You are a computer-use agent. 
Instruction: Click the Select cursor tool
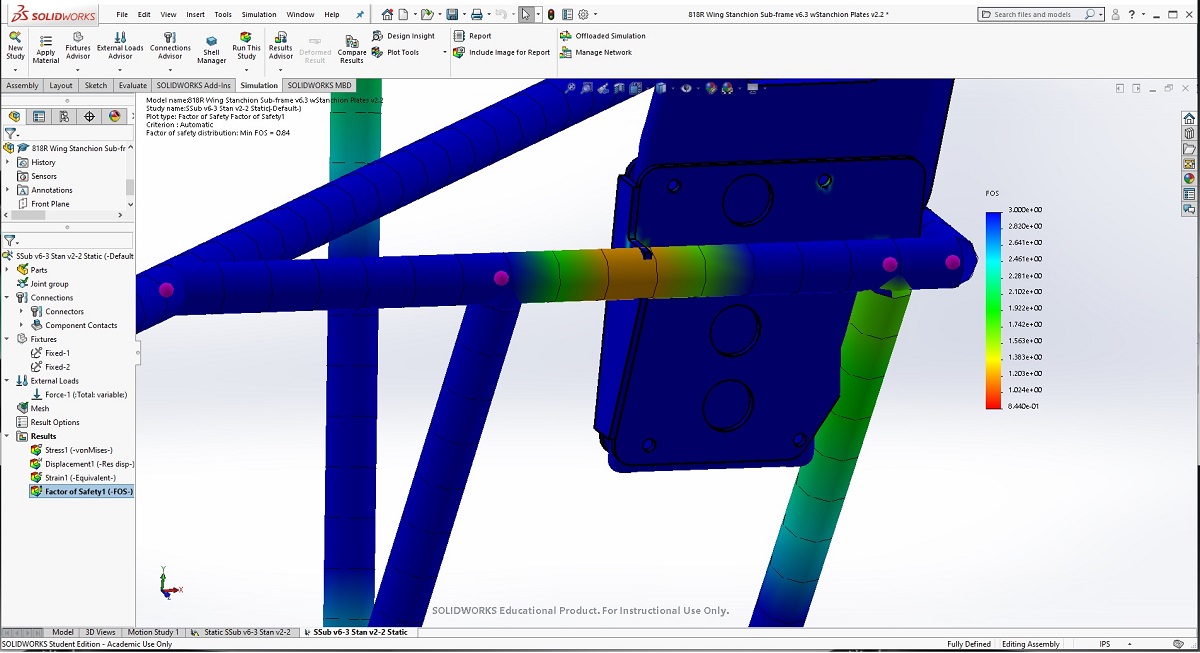(x=526, y=15)
